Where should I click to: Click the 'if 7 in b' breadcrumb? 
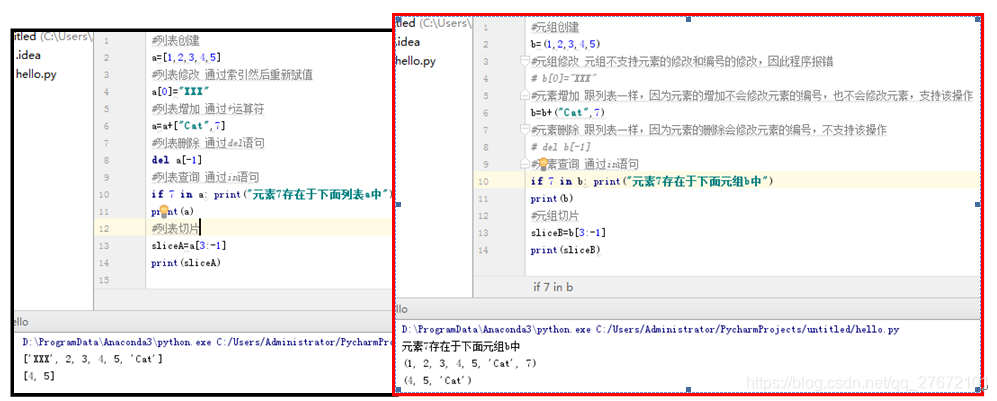(553, 287)
